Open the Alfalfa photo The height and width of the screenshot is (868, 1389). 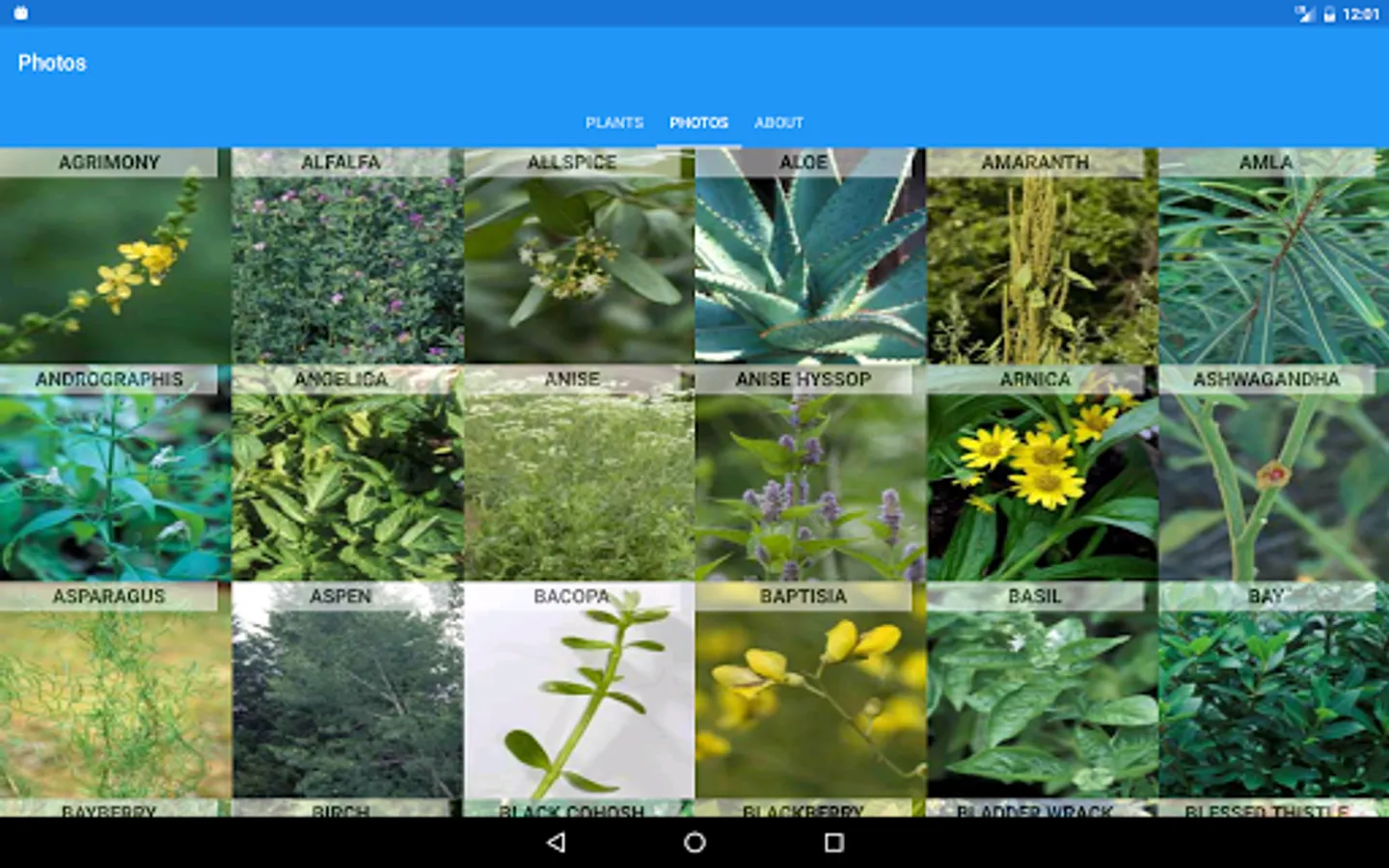click(347, 256)
